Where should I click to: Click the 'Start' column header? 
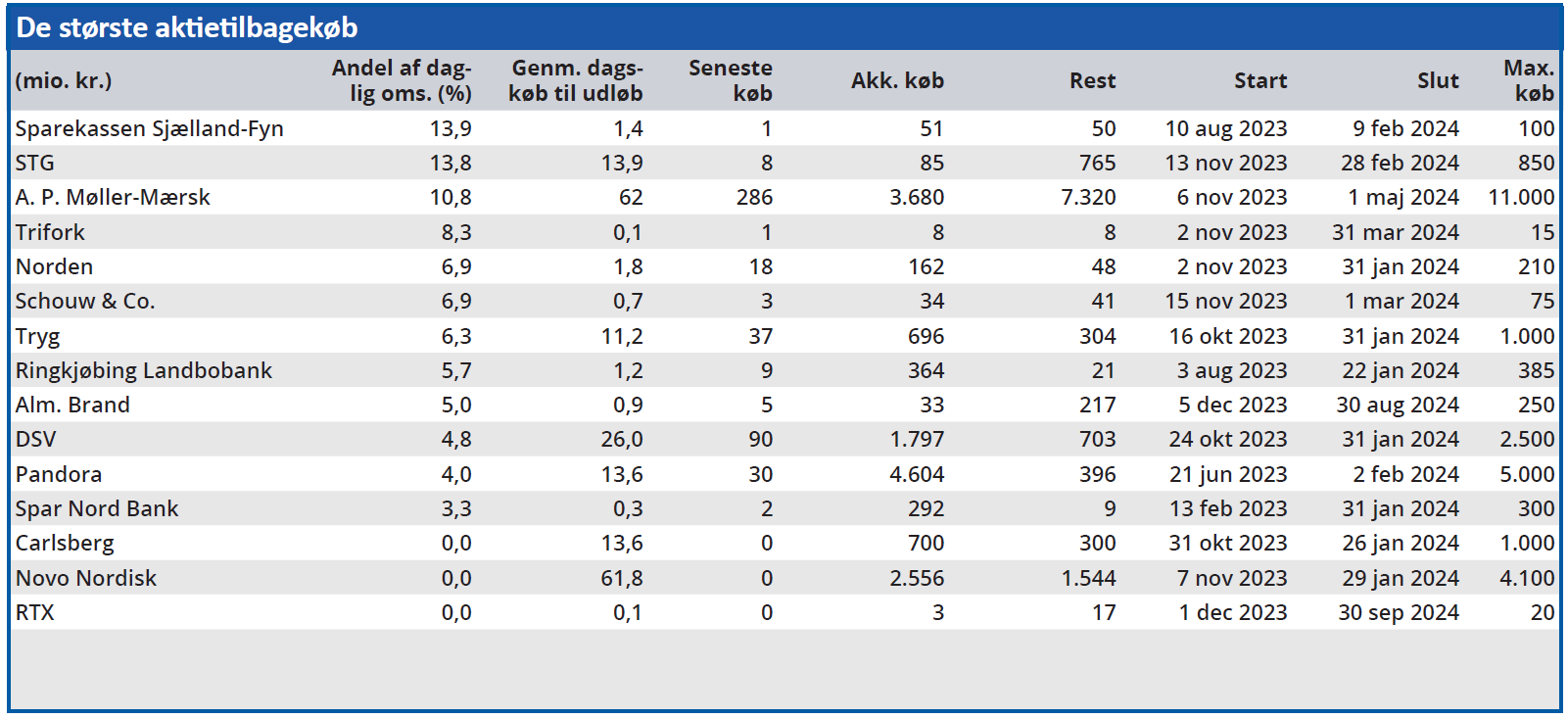1259,81
